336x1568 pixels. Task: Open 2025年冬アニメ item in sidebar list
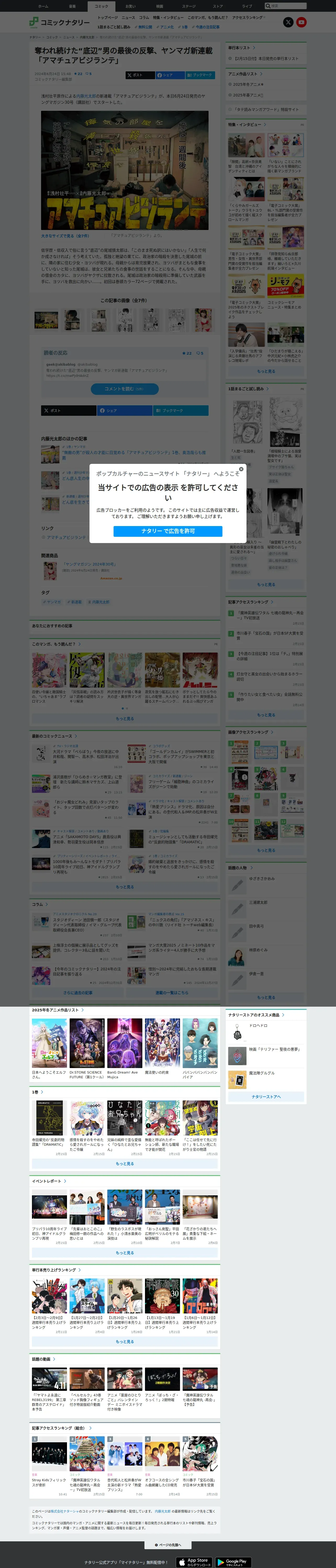248,85
